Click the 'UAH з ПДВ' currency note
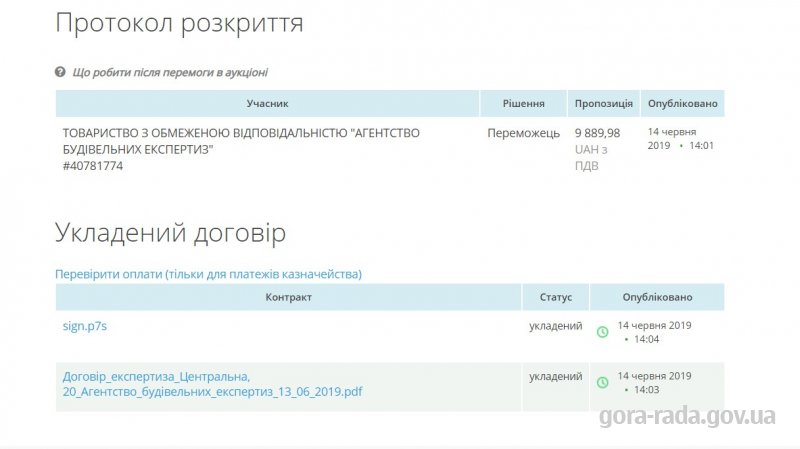Viewport: 800px width, 449px height. [x=591, y=158]
